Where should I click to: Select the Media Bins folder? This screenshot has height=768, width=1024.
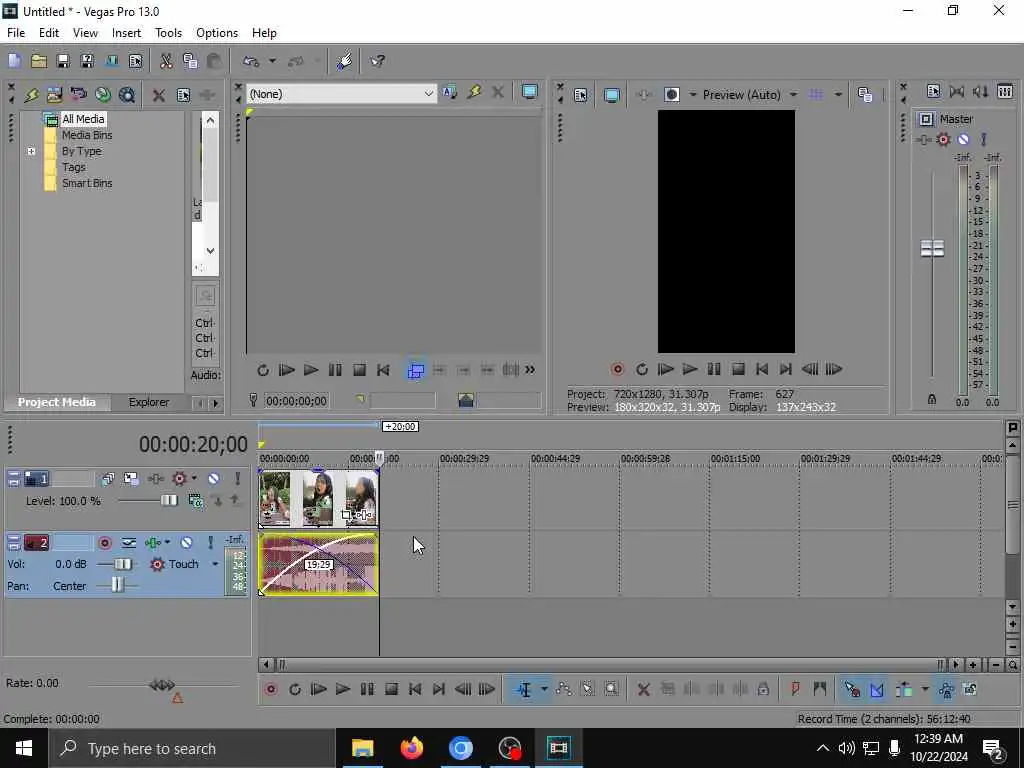87,135
